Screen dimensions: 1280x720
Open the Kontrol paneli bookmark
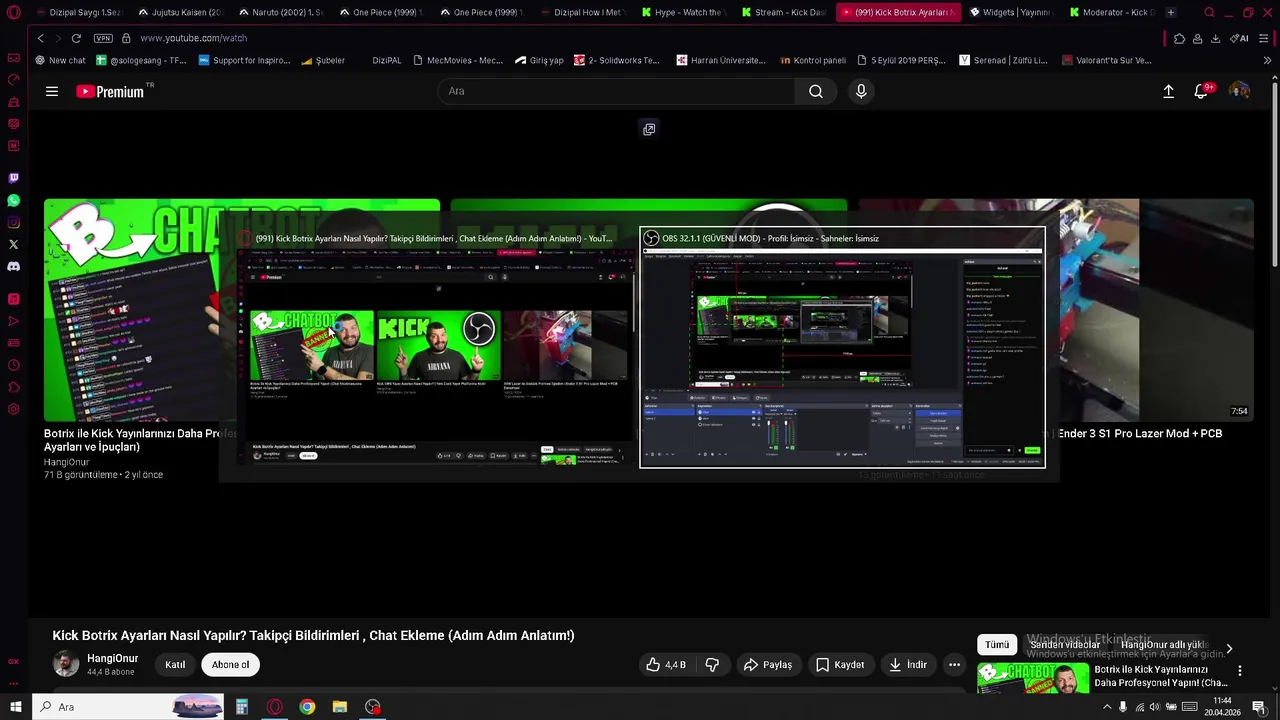812,60
